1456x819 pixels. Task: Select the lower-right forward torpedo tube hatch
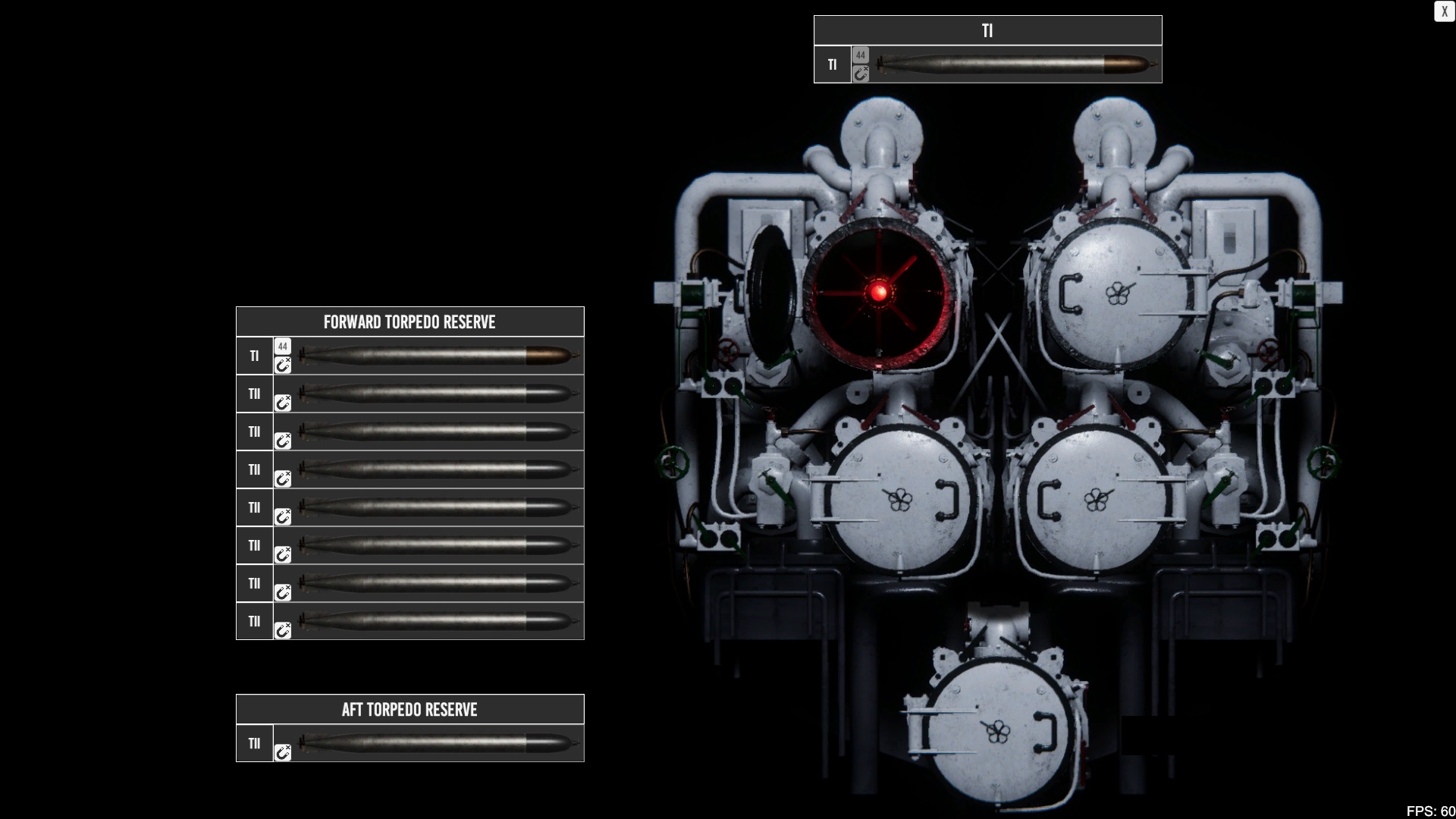click(x=1094, y=498)
